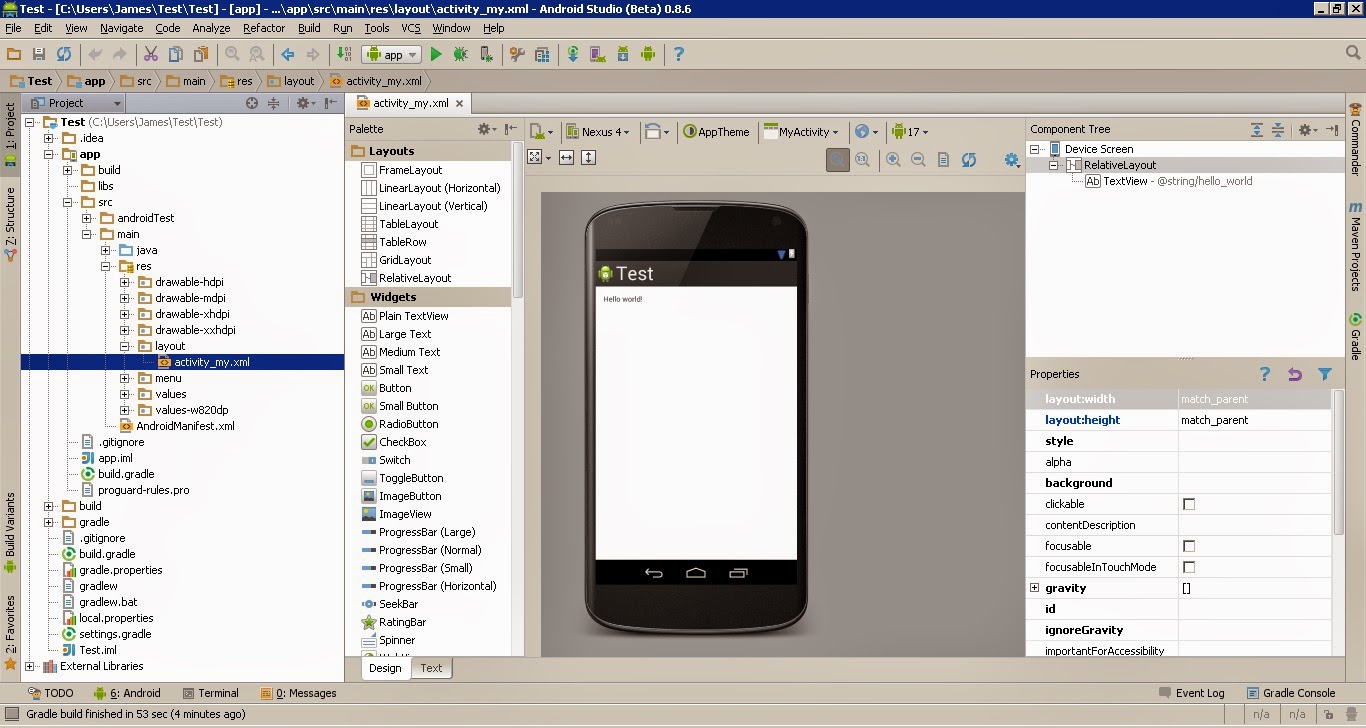Click Attach debugger to Android process icon
1366x728 pixels.
point(486,55)
